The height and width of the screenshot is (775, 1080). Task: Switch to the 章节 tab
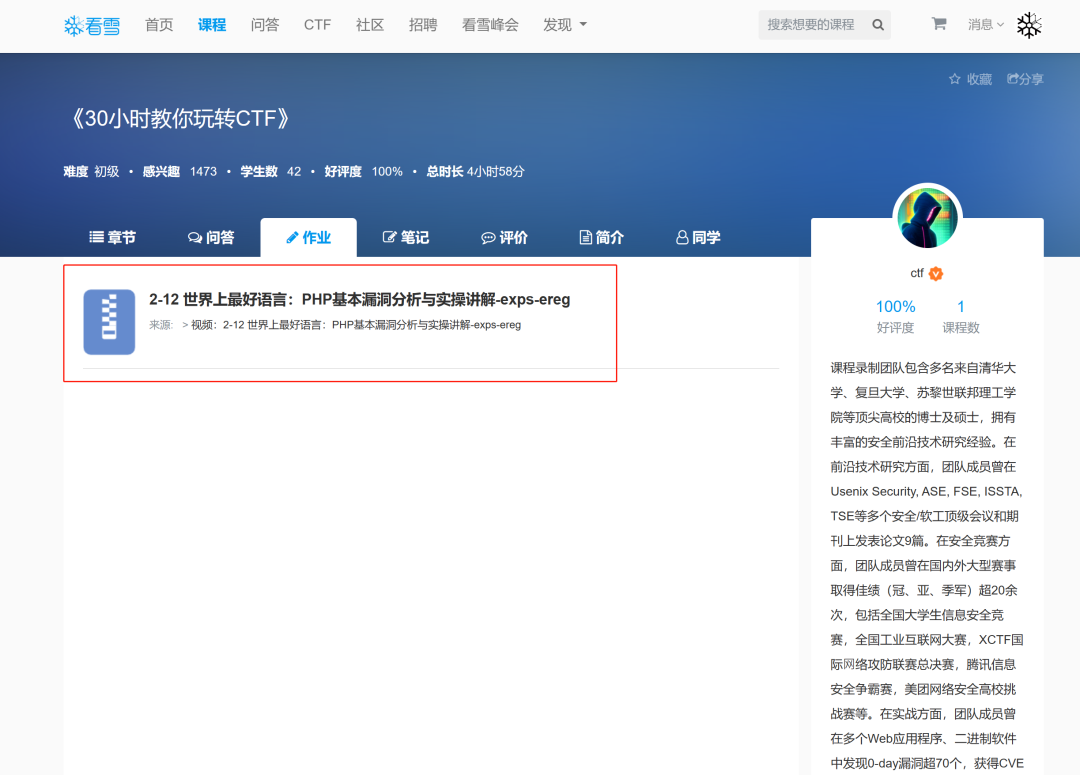(x=113, y=238)
